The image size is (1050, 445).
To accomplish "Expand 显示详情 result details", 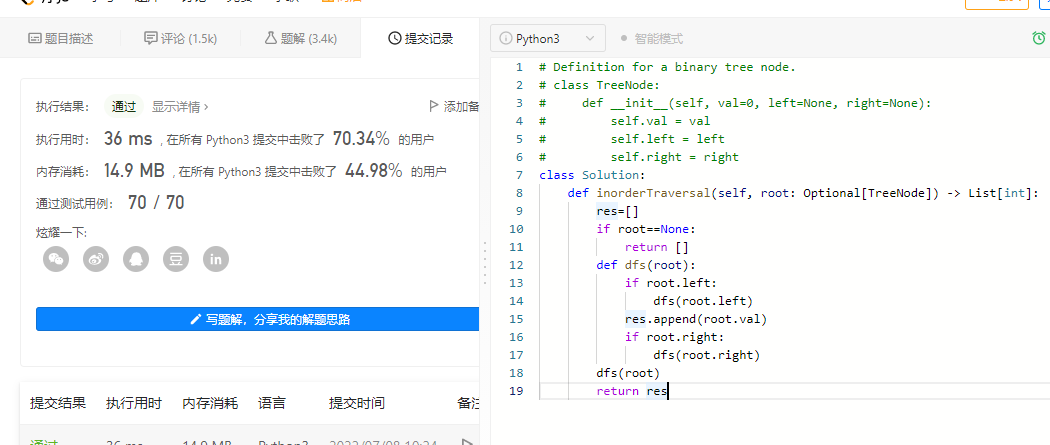I will pyautogui.click(x=180, y=106).
